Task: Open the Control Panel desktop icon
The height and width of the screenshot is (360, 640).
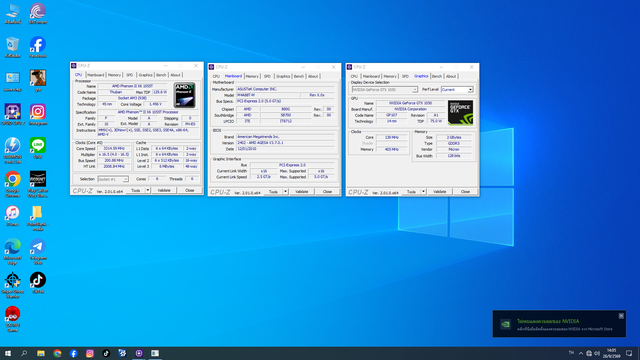Action: pos(13,81)
